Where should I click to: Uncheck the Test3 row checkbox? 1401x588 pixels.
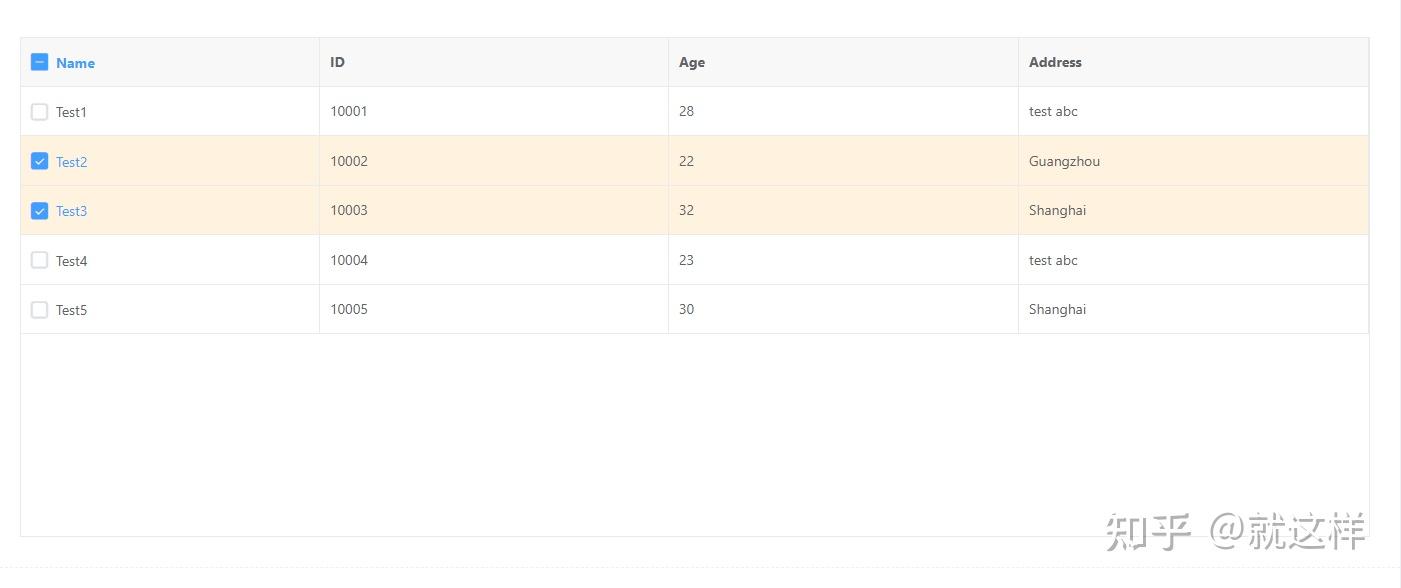coord(39,210)
